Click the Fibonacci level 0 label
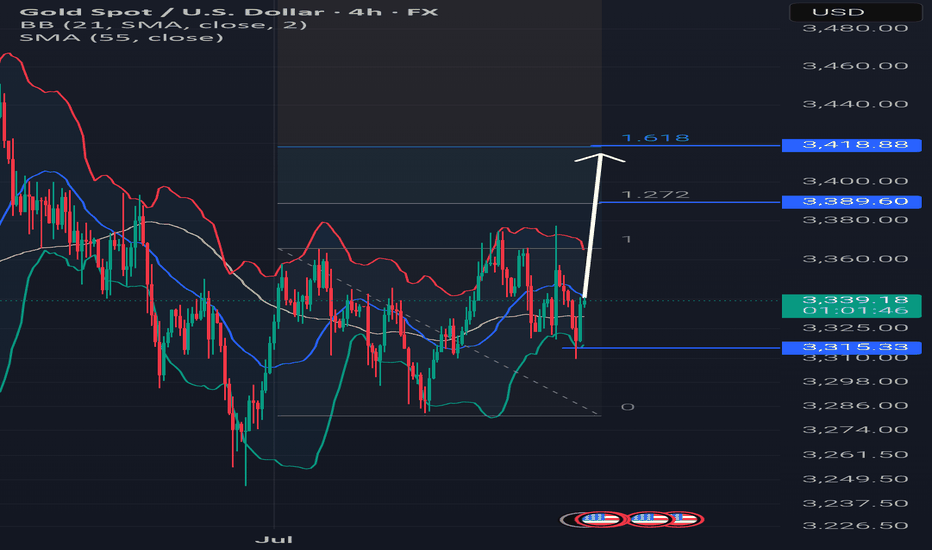This screenshot has height=550, width=932. point(628,407)
